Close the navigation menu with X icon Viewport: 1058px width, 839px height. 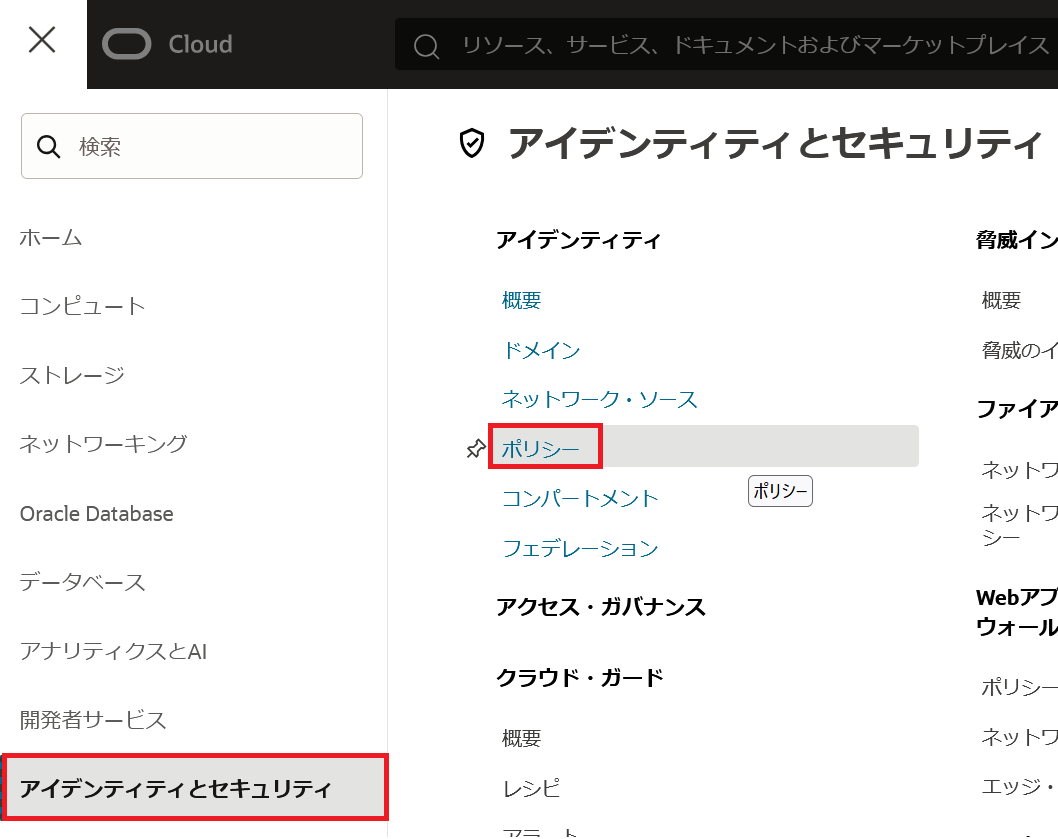(42, 41)
